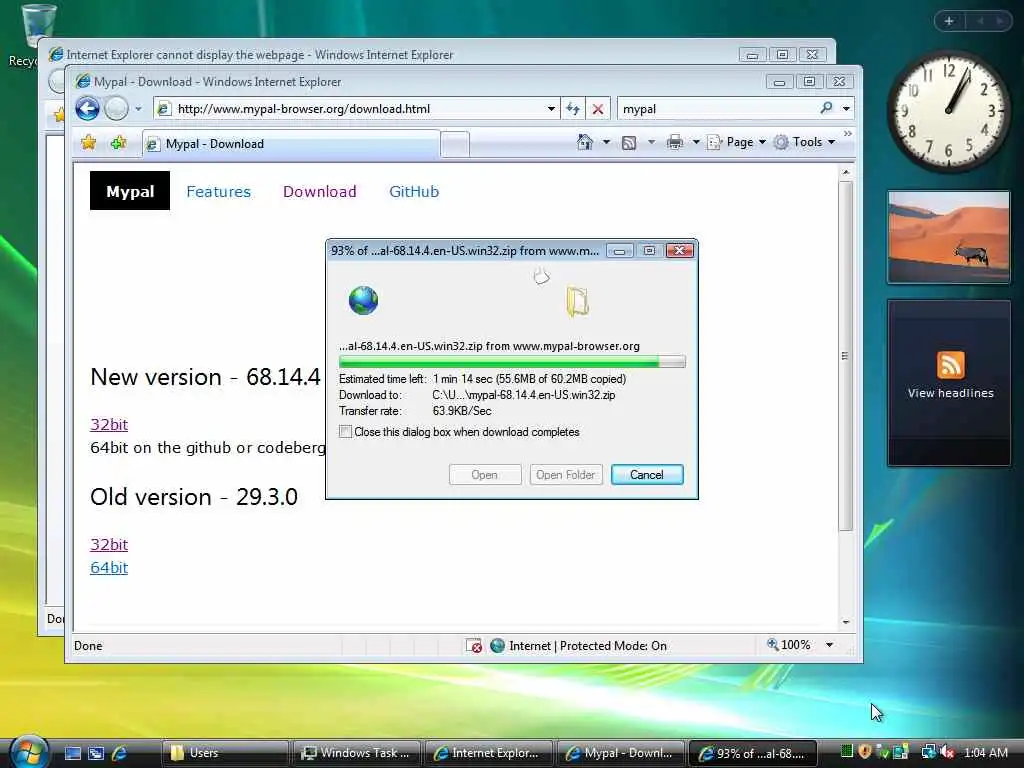1024x768 pixels.
Task: Go back with the IE Back arrow
Action: (87, 108)
